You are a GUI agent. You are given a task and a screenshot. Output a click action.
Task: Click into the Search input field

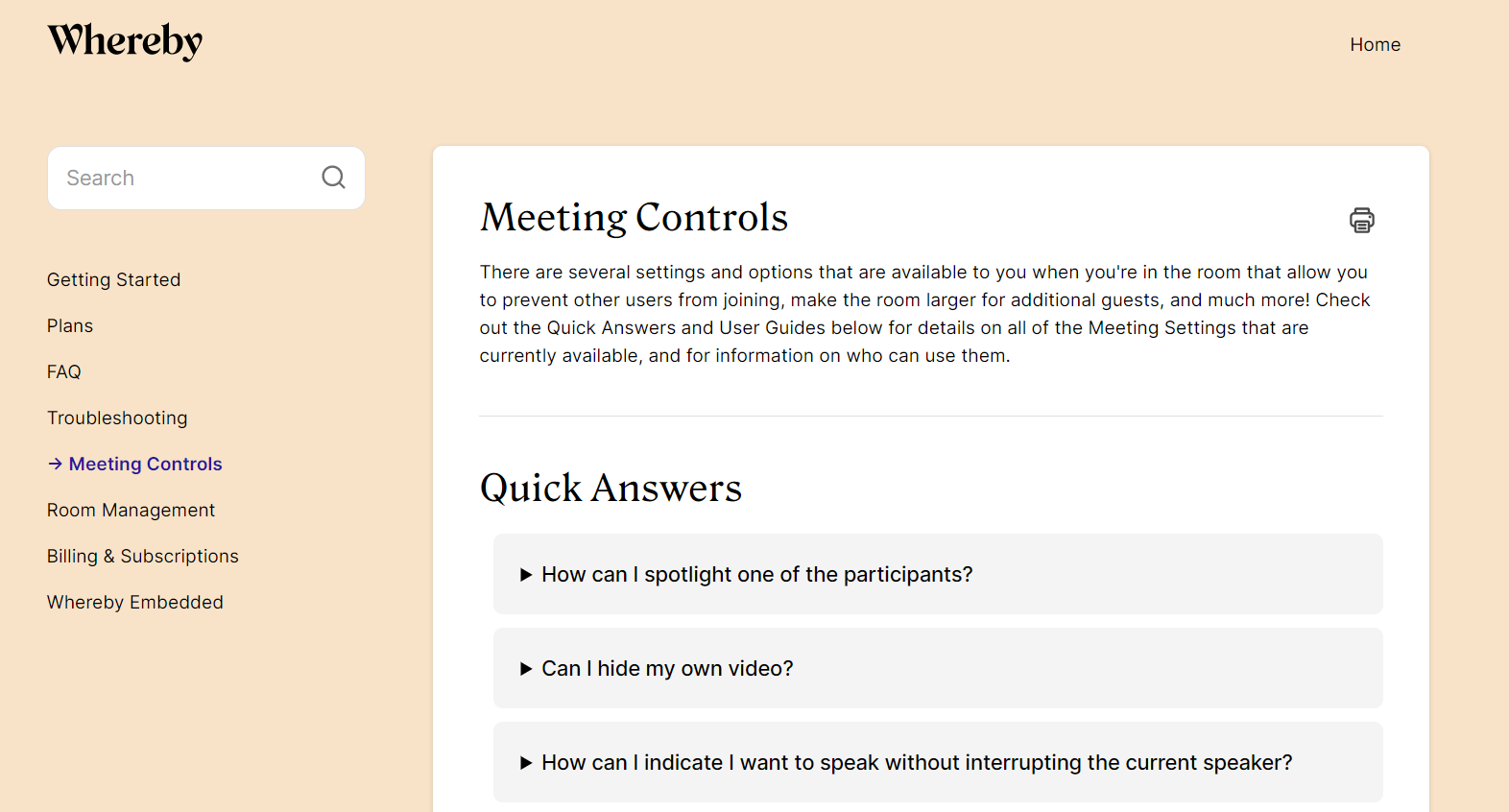point(182,178)
